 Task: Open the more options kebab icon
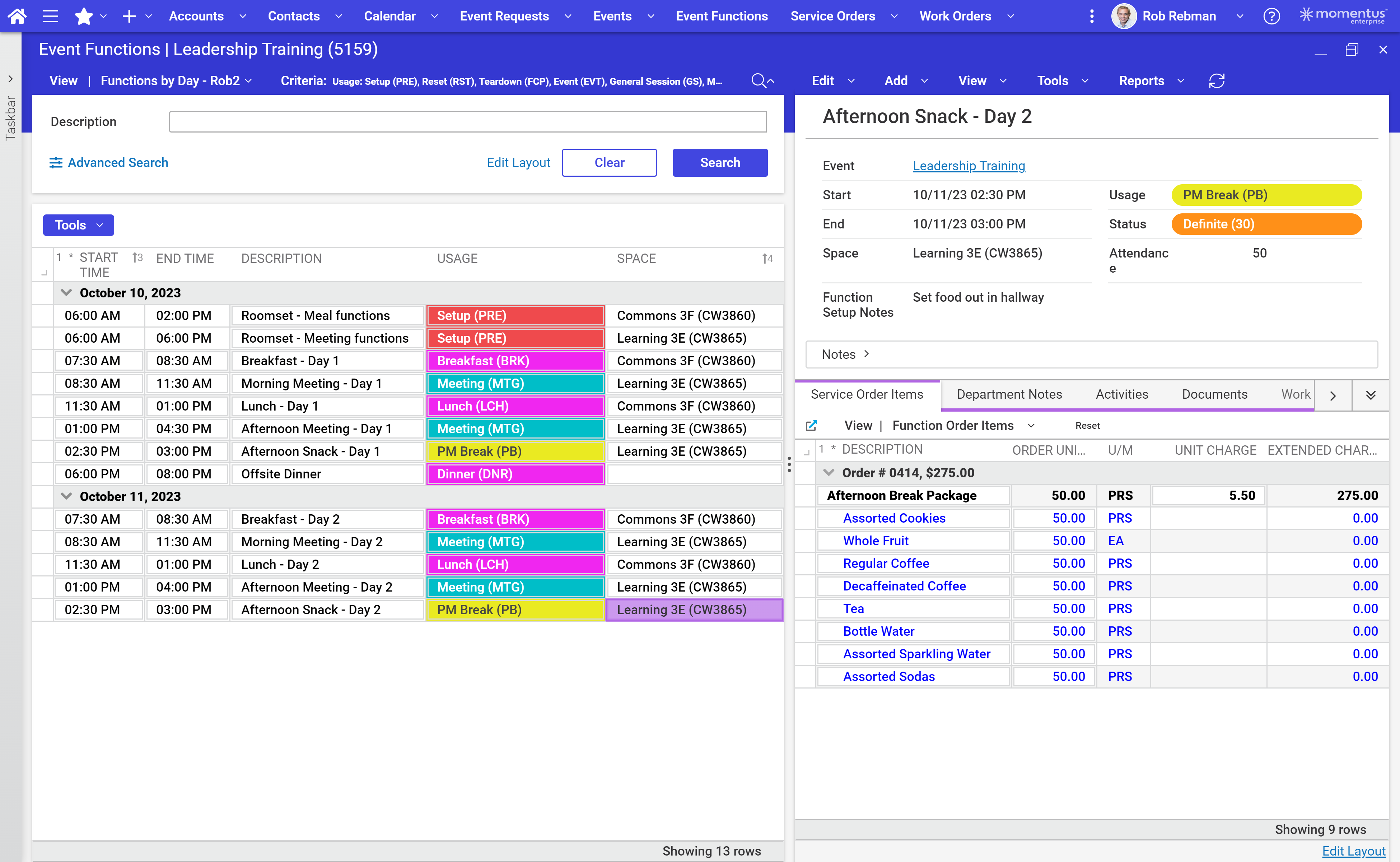pyautogui.click(x=1092, y=16)
